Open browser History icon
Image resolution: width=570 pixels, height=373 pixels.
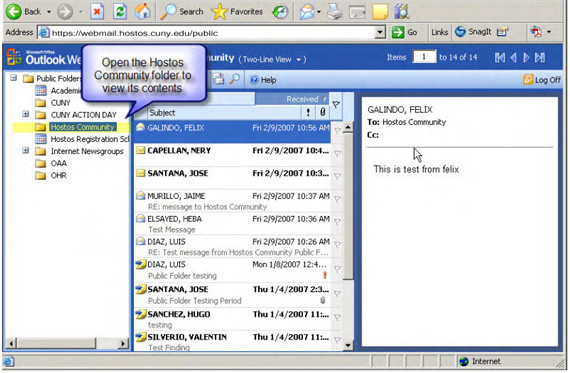280,12
